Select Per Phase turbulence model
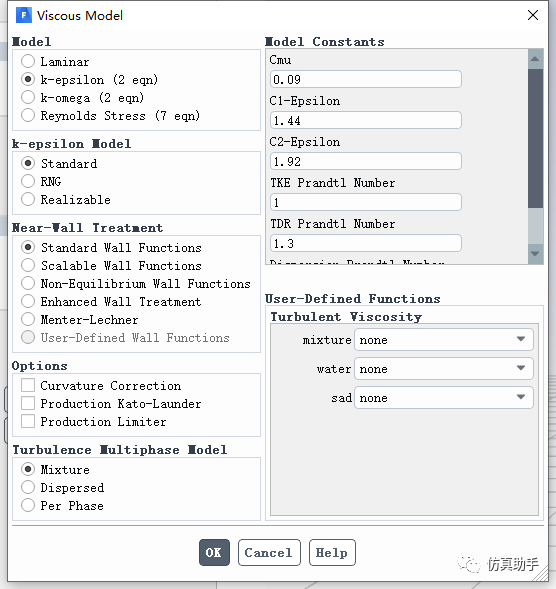The width and height of the screenshot is (556, 589). 28,506
